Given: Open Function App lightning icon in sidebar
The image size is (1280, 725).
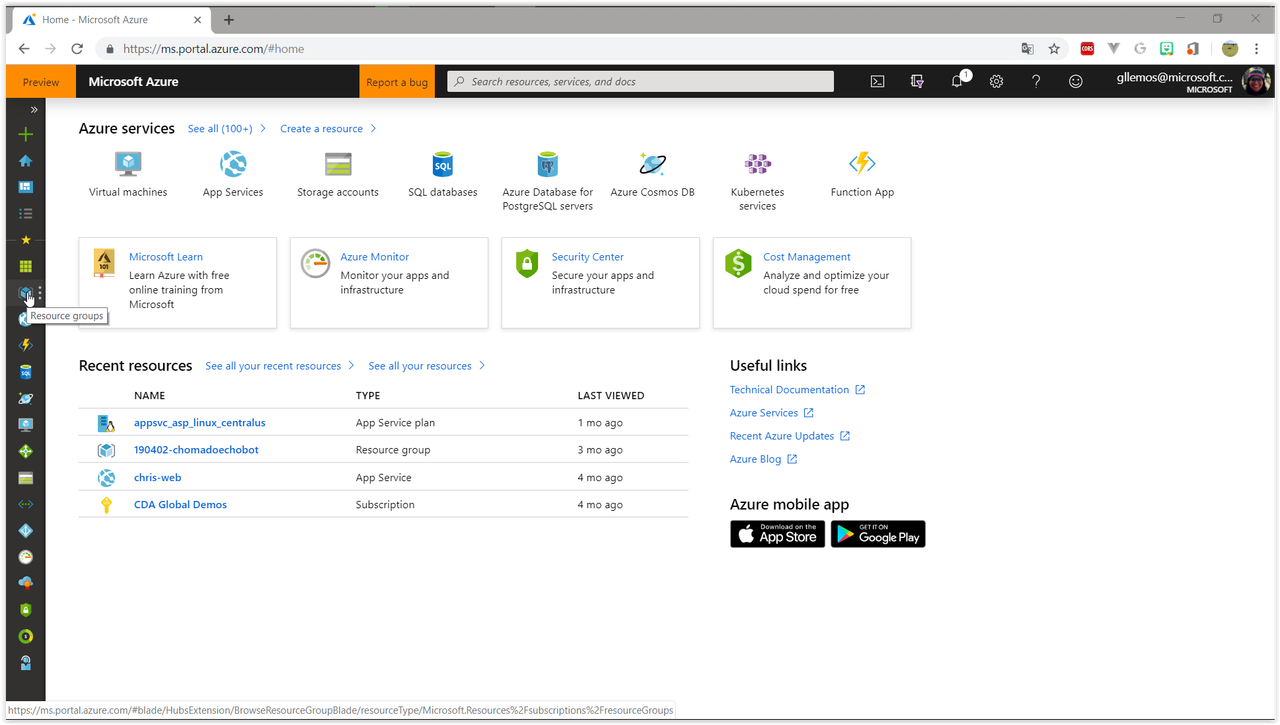Looking at the screenshot, I should click(26, 345).
